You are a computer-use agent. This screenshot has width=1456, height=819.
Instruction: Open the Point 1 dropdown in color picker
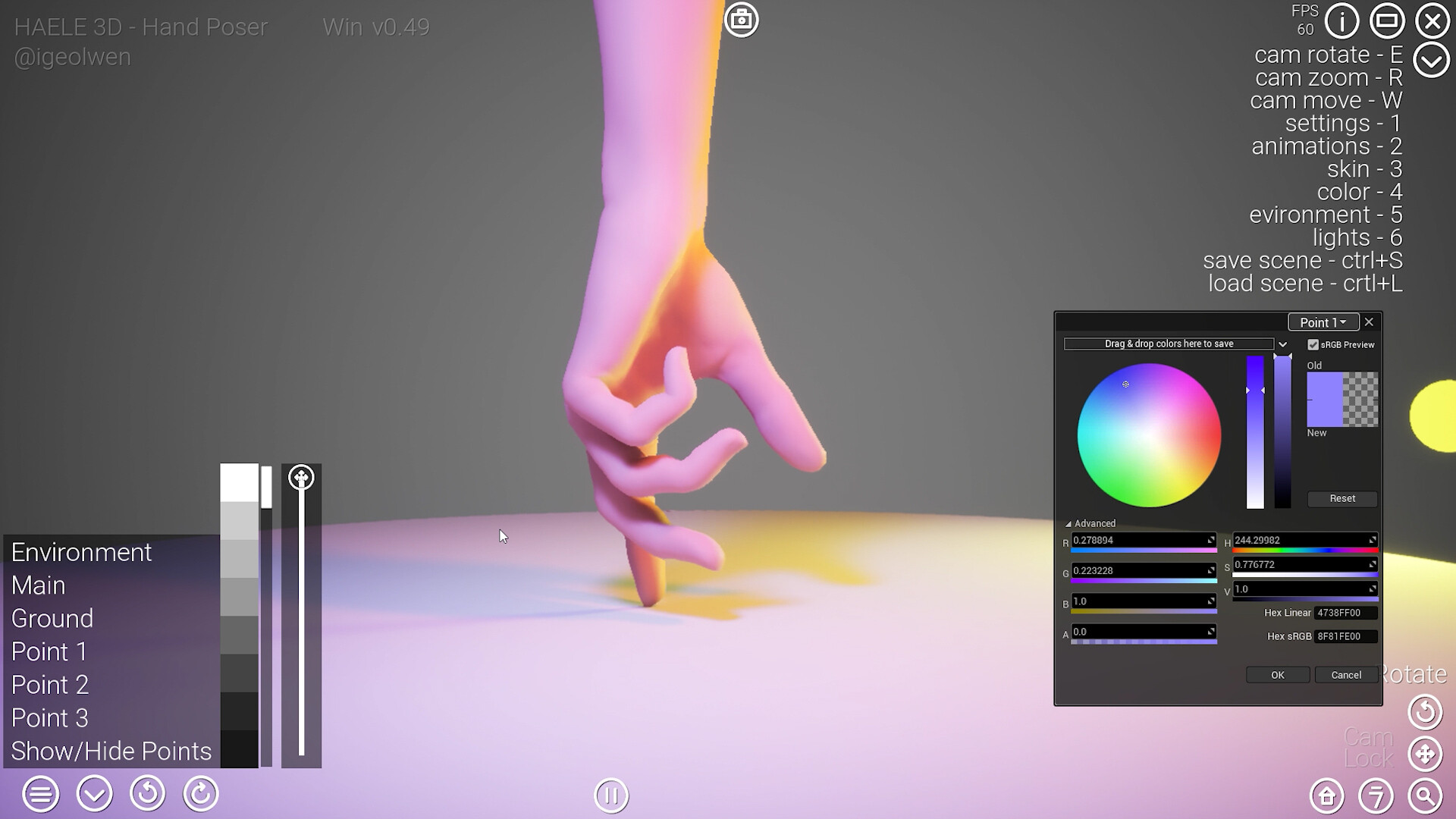click(x=1323, y=322)
